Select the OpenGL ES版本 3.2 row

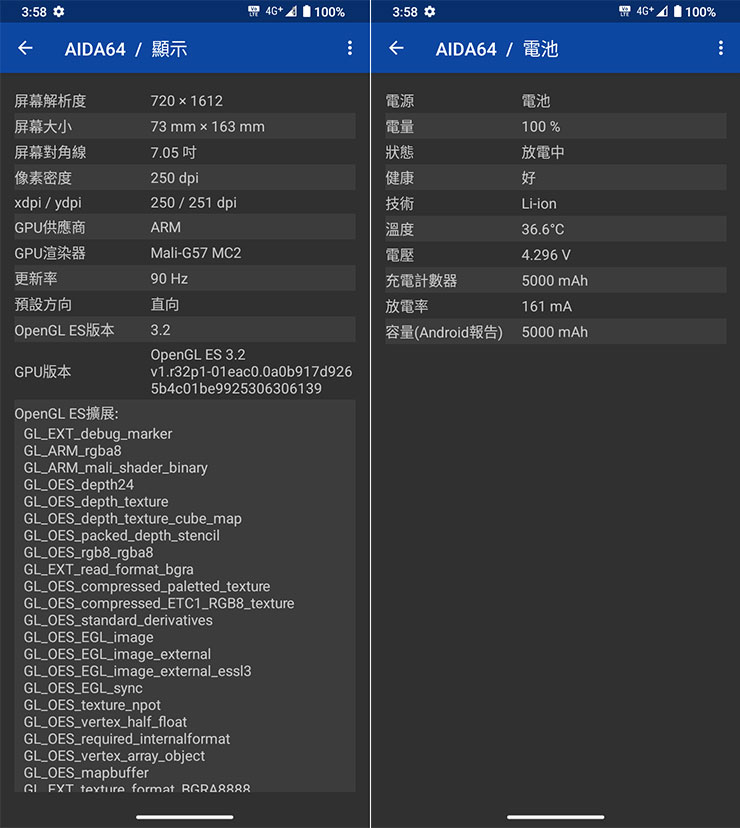tap(184, 330)
